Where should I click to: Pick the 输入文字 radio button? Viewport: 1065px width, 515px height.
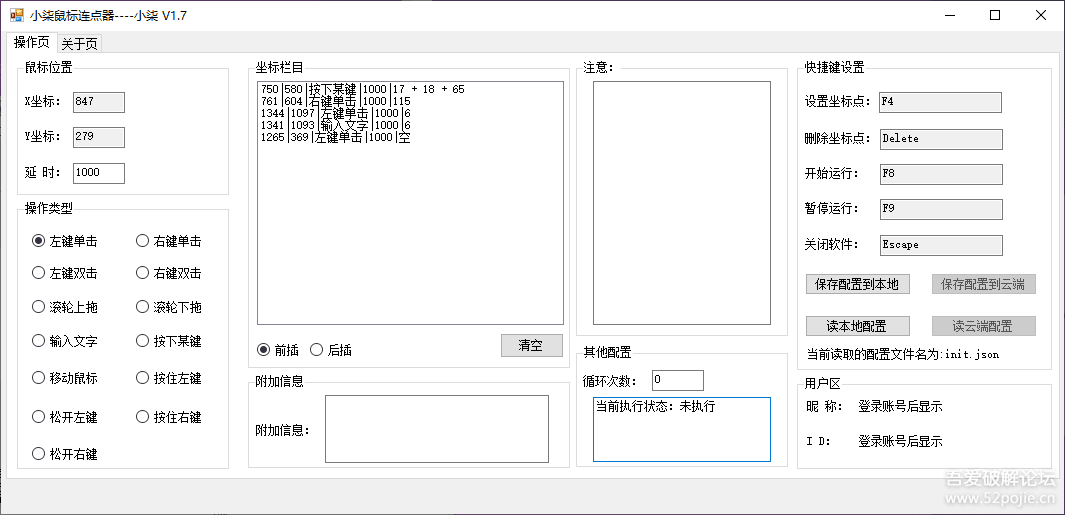click(65, 341)
